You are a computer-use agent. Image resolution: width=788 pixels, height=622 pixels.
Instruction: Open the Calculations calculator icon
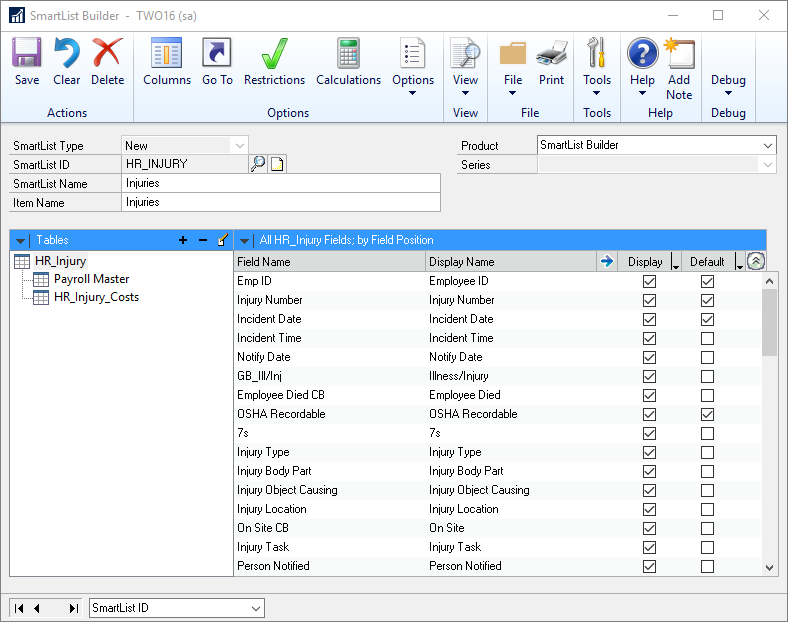tap(348, 53)
